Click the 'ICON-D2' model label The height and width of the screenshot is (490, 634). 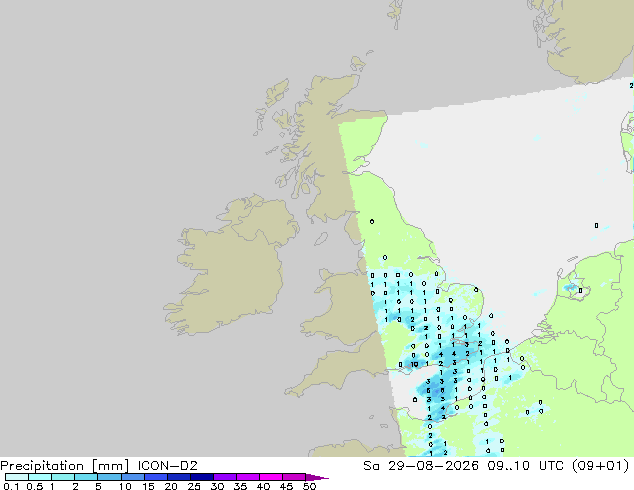click(167, 466)
